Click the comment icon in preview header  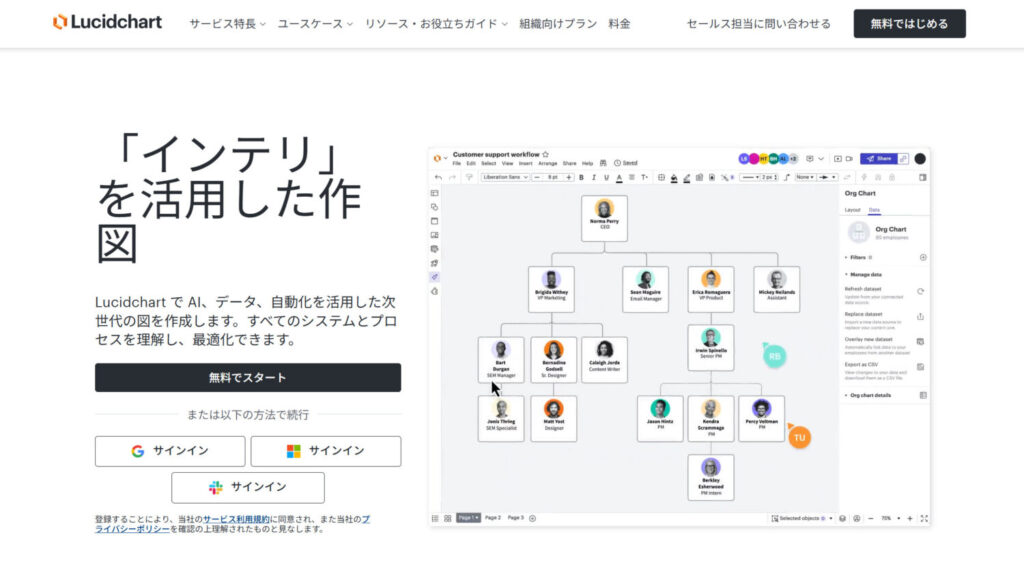pyautogui.click(x=810, y=159)
